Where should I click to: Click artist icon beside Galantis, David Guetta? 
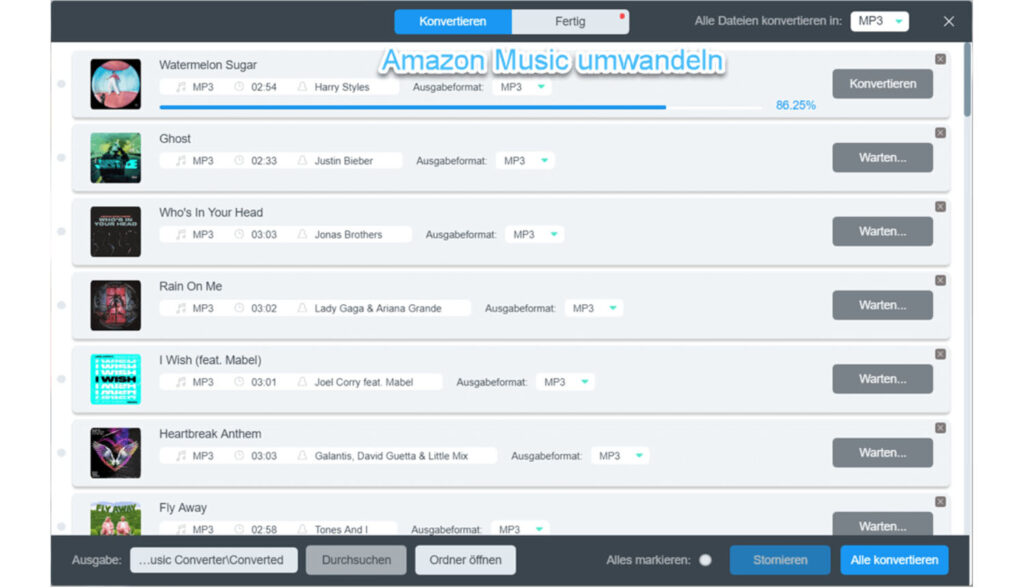pos(302,456)
